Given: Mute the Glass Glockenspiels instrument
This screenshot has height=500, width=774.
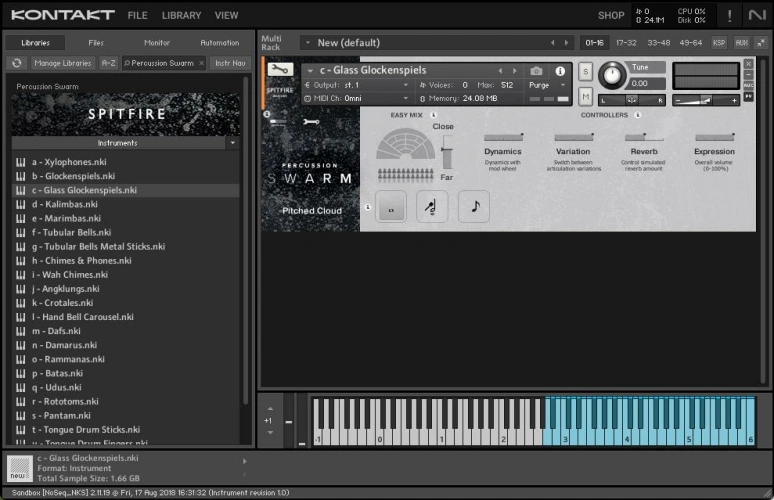Looking at the screenshot, I should [x=585, y=97].
